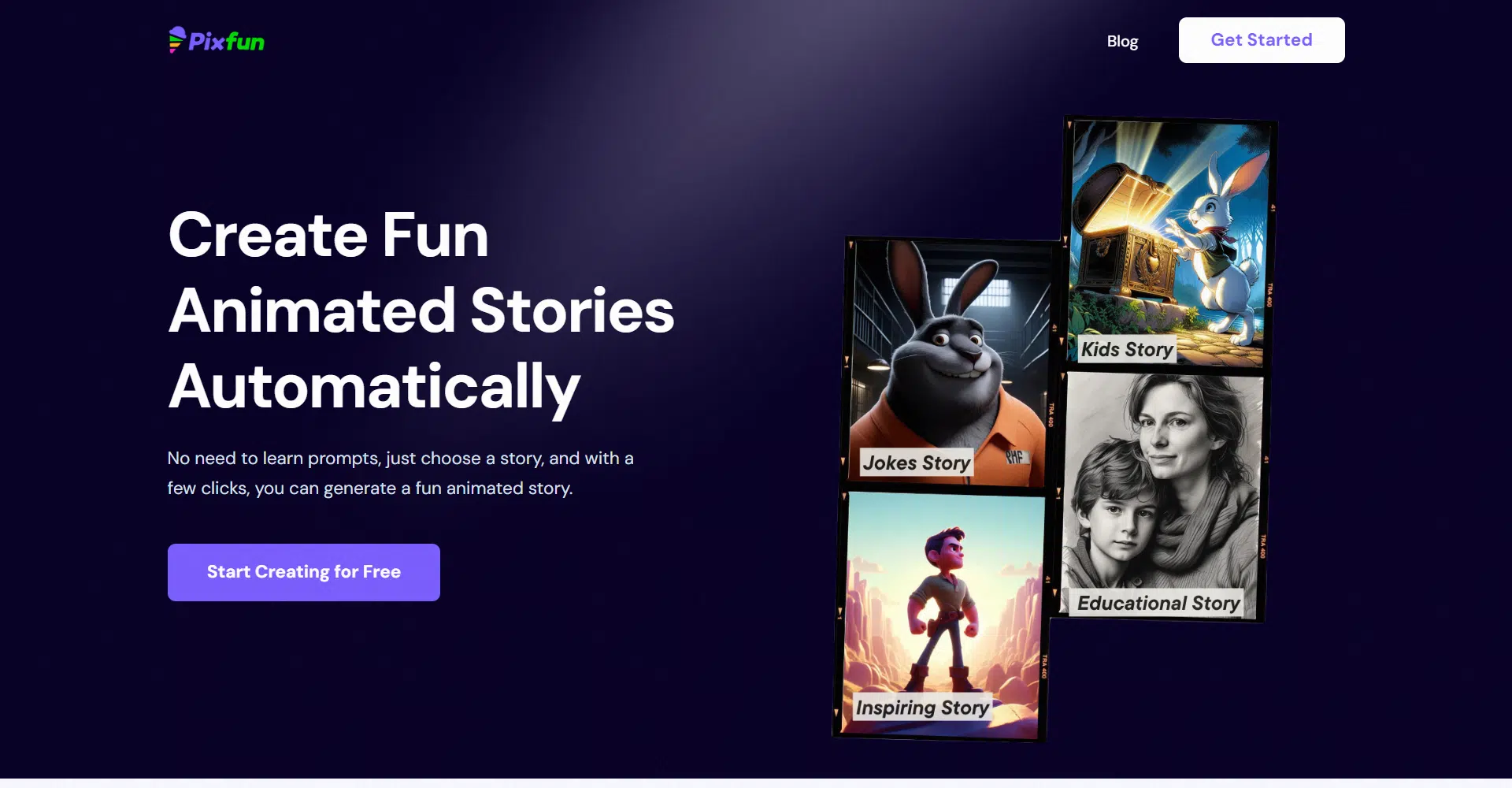Click the cartoon hero standing on rock
This screenshot has width=1512, height=788.
[x=943, y=607]
